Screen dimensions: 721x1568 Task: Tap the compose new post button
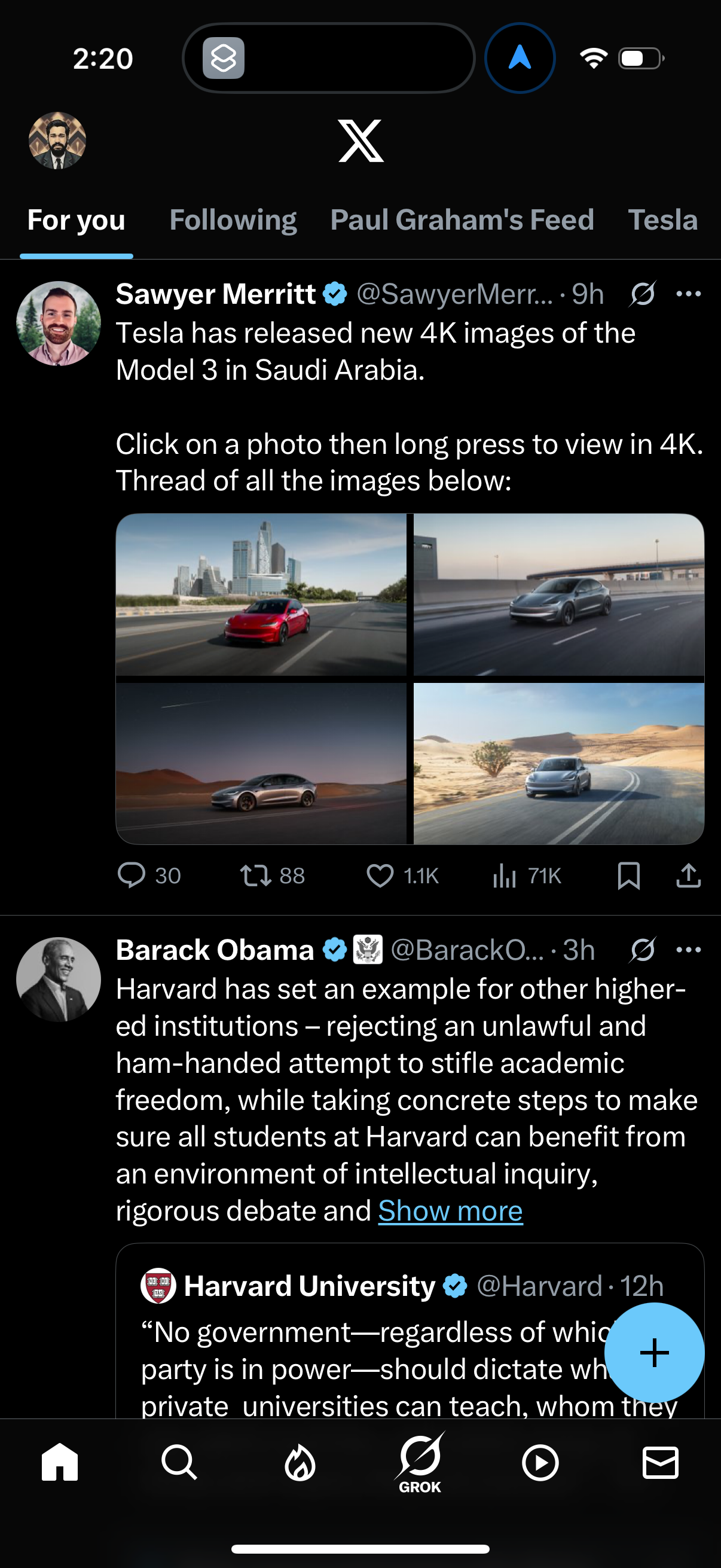654,1353
